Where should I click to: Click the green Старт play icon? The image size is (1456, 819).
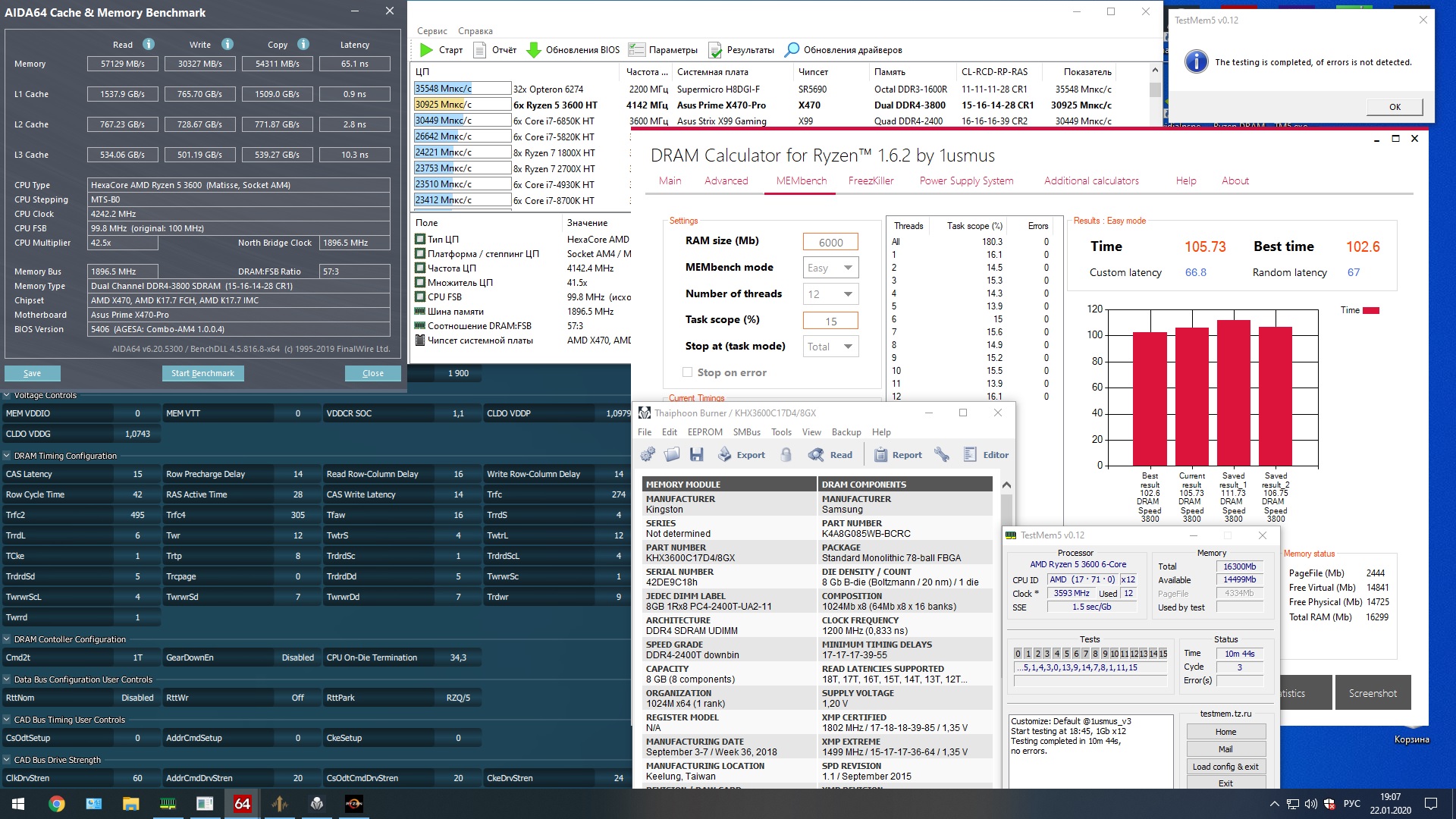click(x=426, y=50)
